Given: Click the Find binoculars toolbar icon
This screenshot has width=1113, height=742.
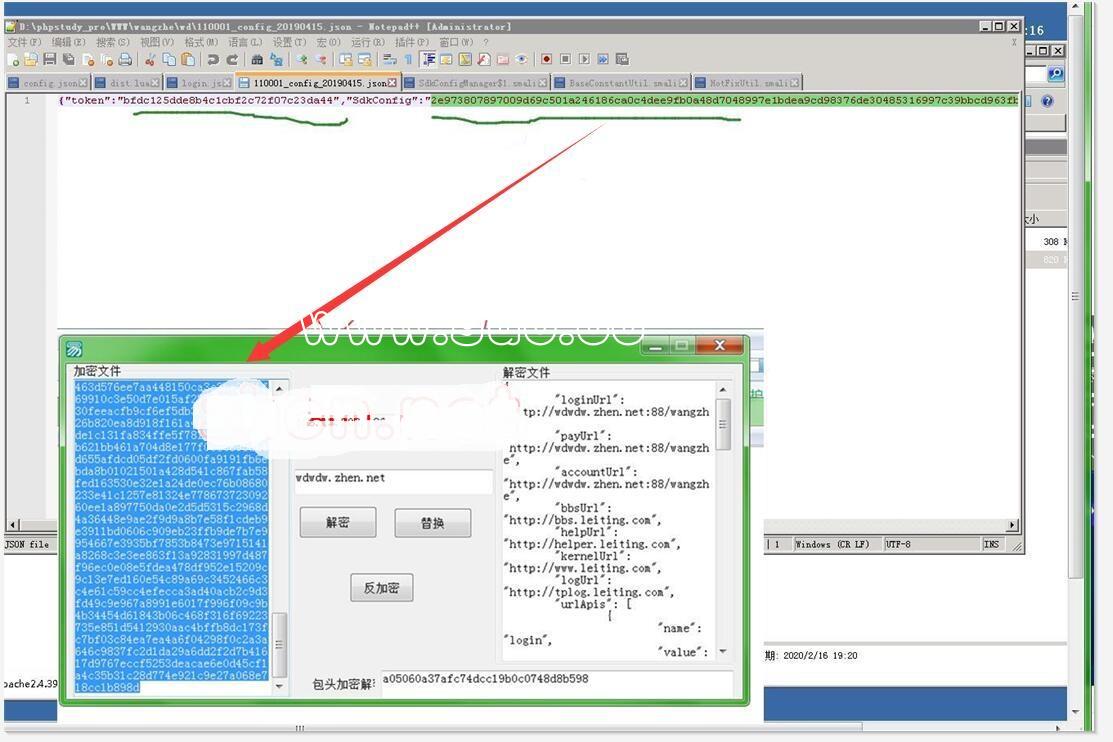Looking at the screenshot, I should point(257,60).
